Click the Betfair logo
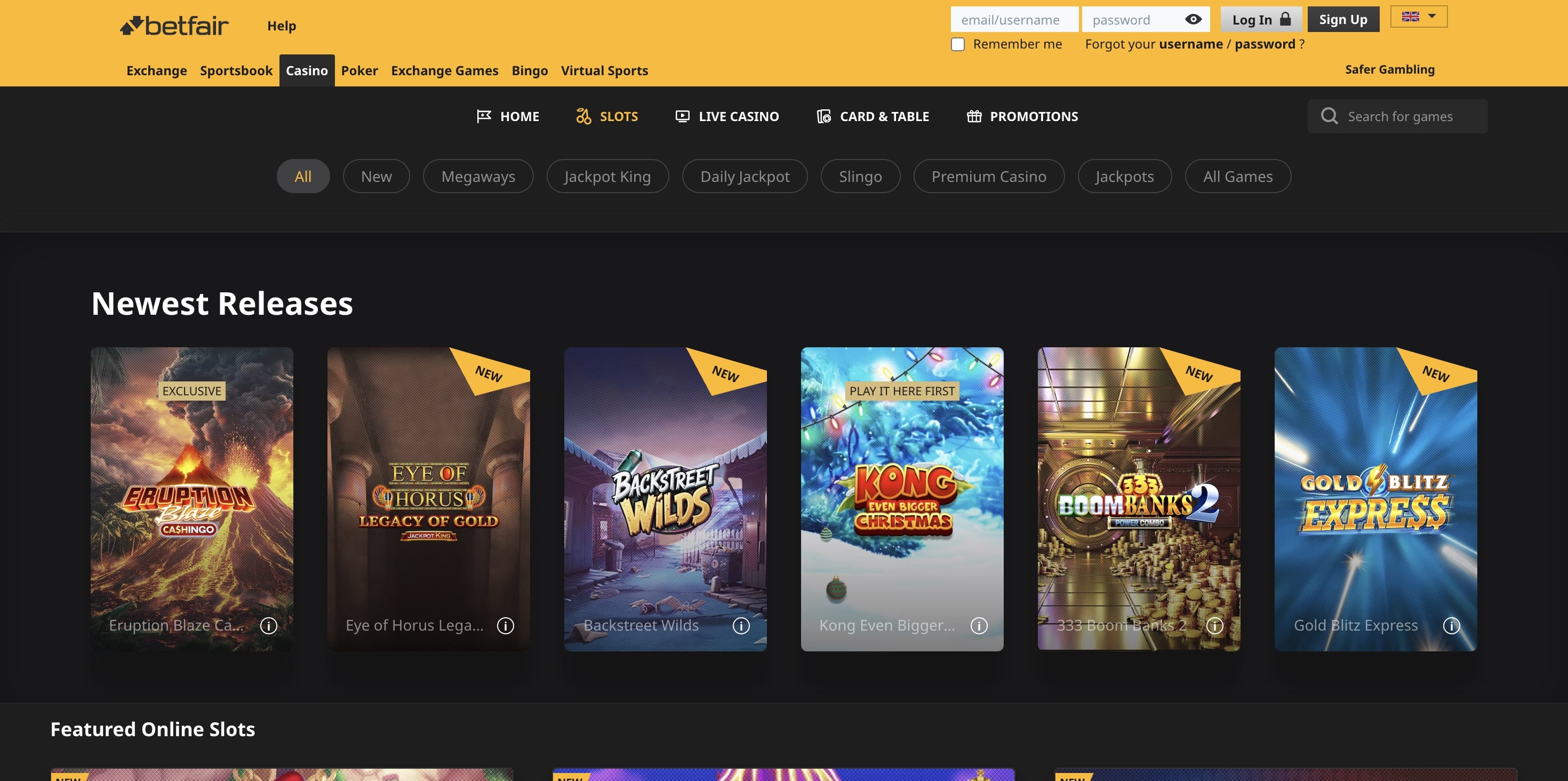 coord(173,26)
